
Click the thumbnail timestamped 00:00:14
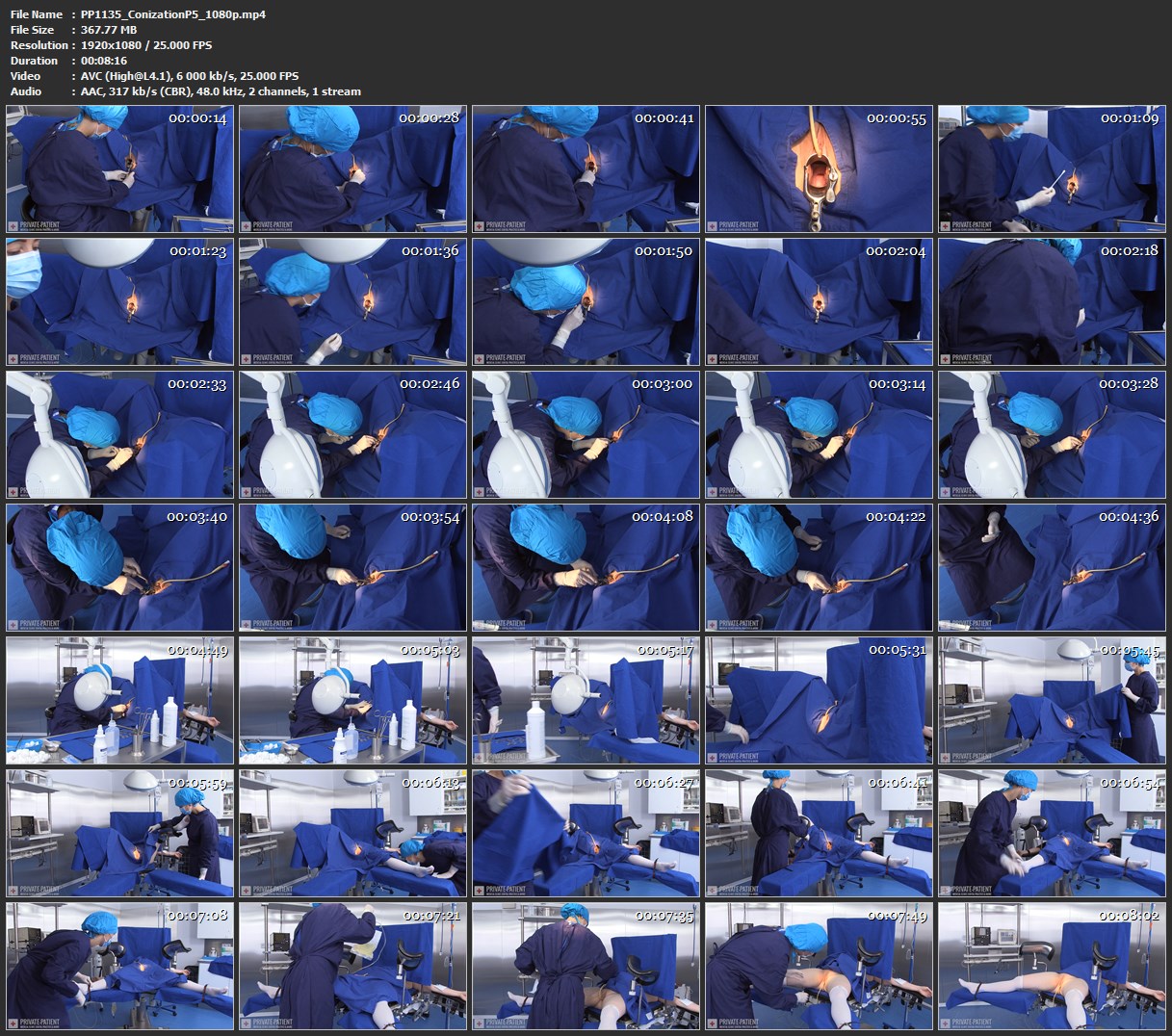(x=119, y=168)
